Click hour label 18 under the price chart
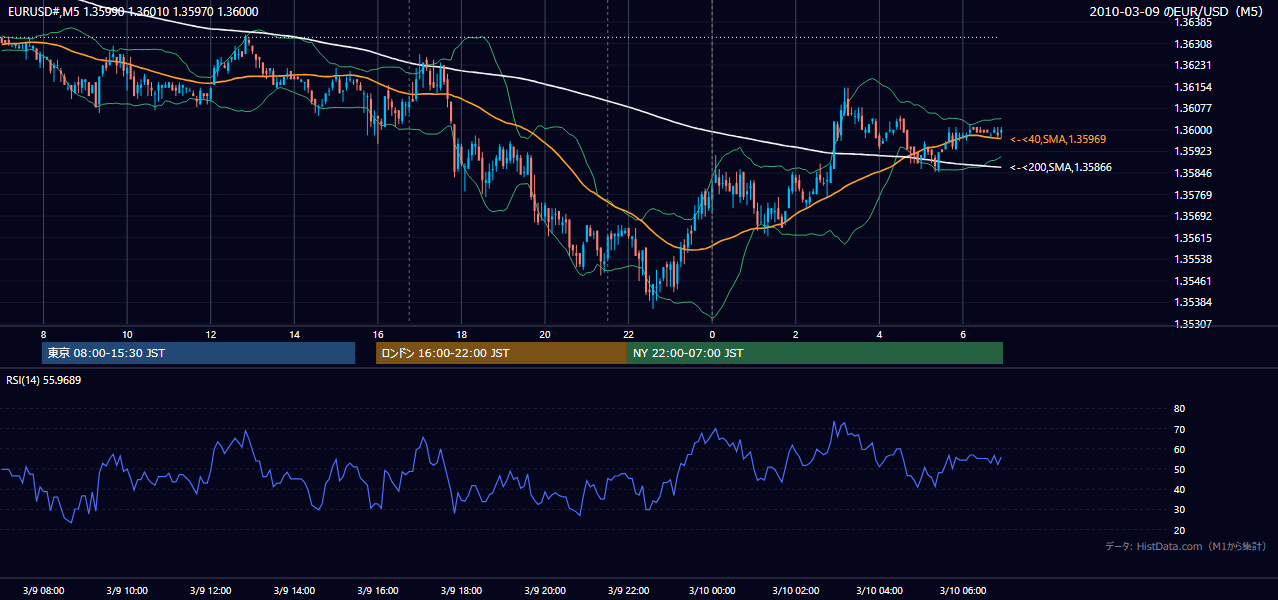This screenshot has width=1278, height=600. point(461,334)
